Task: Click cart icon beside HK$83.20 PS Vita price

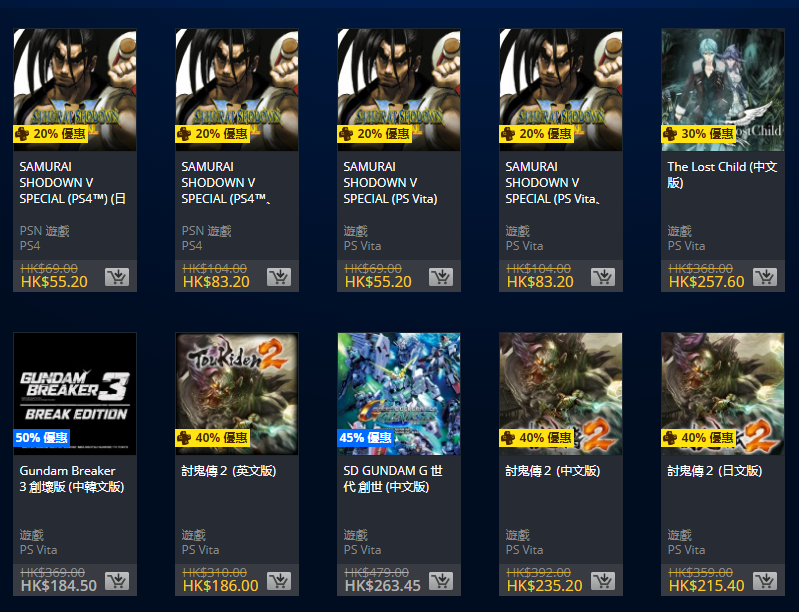Action: click(x=603, y=277)
